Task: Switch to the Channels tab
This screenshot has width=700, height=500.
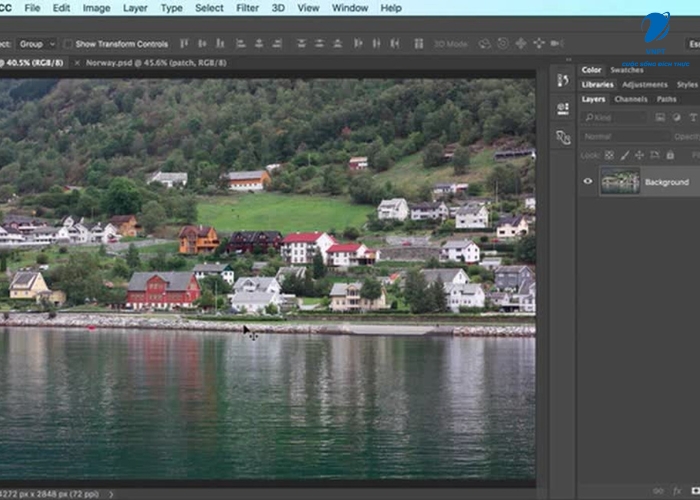Action: 631,99
